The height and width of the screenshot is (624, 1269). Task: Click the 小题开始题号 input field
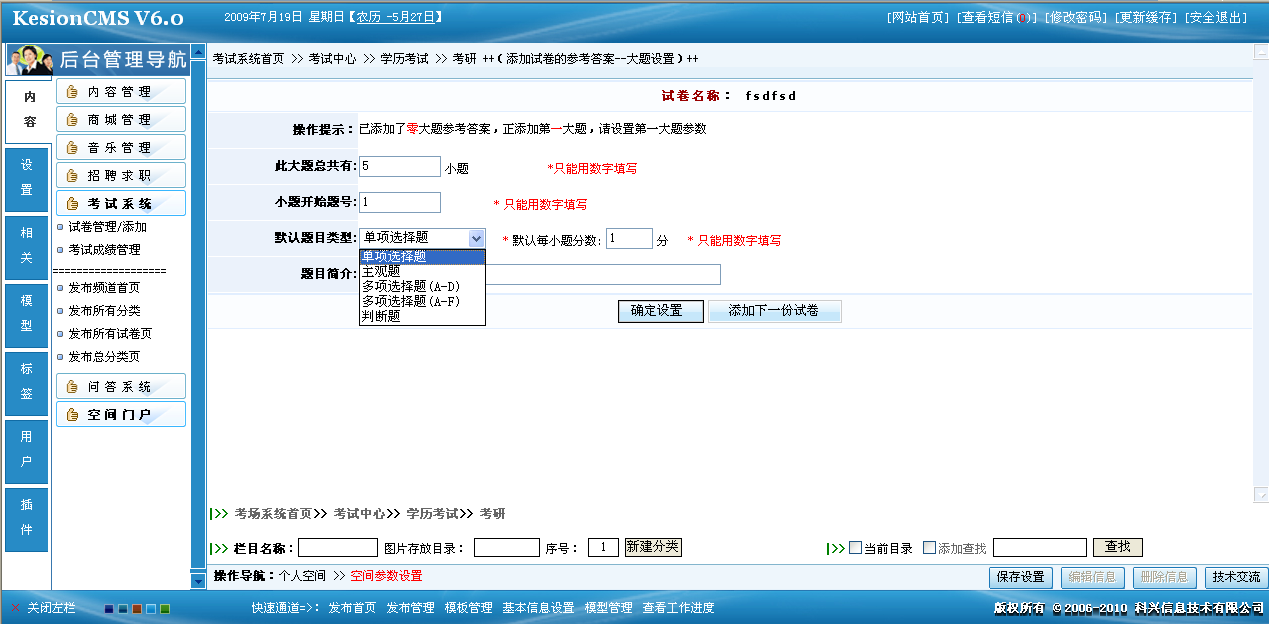click(400, 202)
